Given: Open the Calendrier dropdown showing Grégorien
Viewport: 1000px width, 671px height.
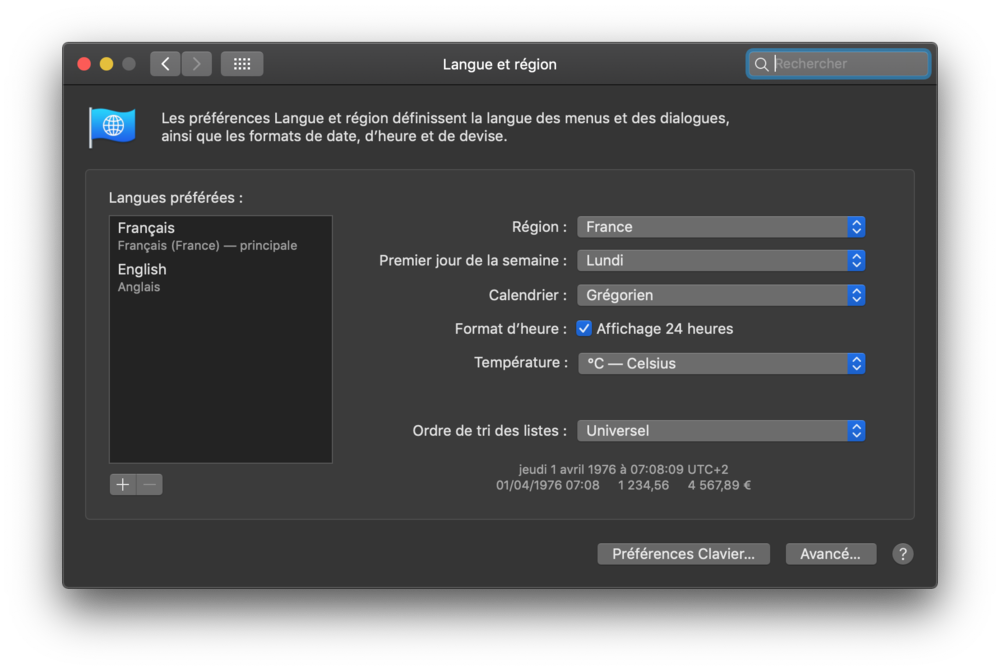Looking at the screenshot, I should [x=720, y=294].
